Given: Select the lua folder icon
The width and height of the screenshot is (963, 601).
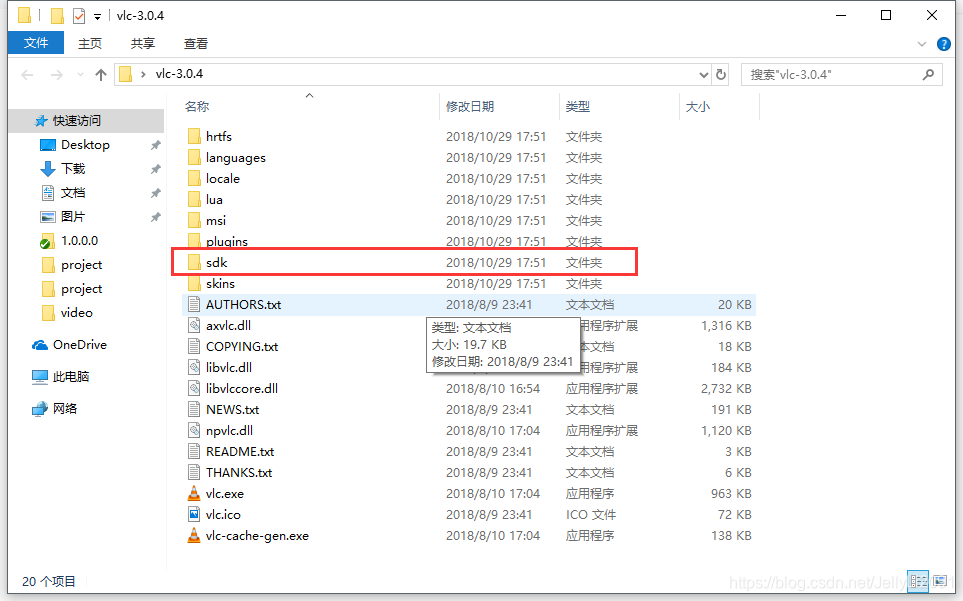Looking at the screenshot, I should (194, 199).
